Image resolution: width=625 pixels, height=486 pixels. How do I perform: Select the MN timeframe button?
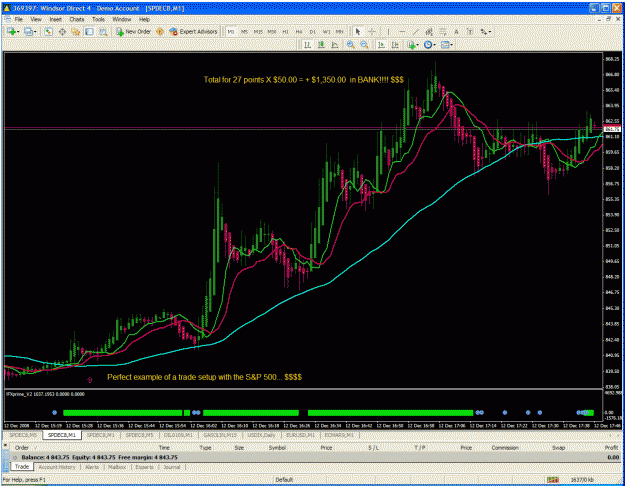[x=340, y=31]
